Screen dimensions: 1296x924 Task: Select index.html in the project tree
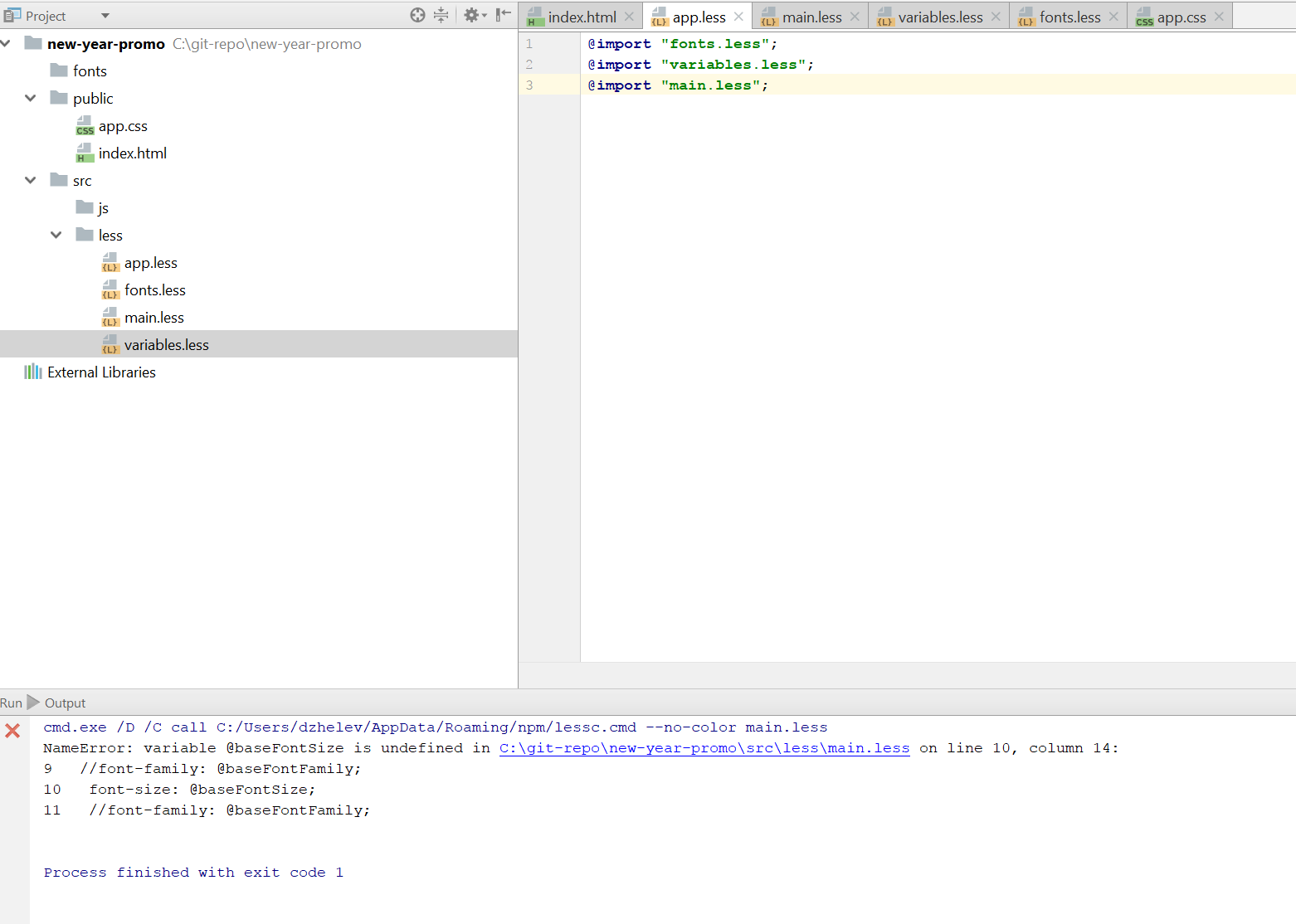(133, 153)
